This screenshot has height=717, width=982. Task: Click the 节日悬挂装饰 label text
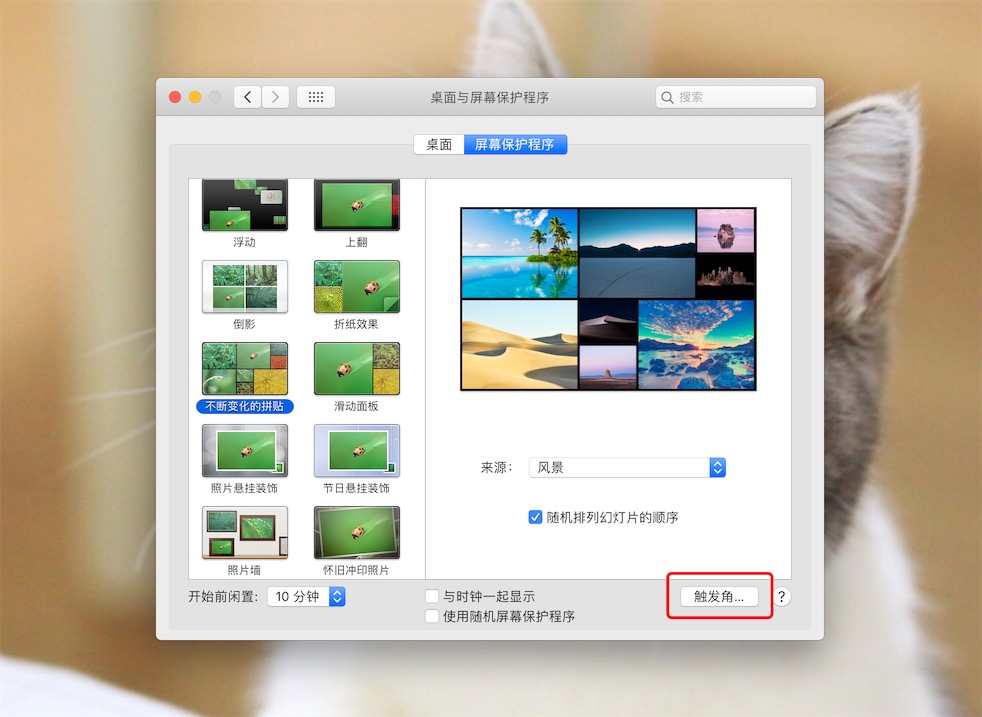click(x=356, y=488)
